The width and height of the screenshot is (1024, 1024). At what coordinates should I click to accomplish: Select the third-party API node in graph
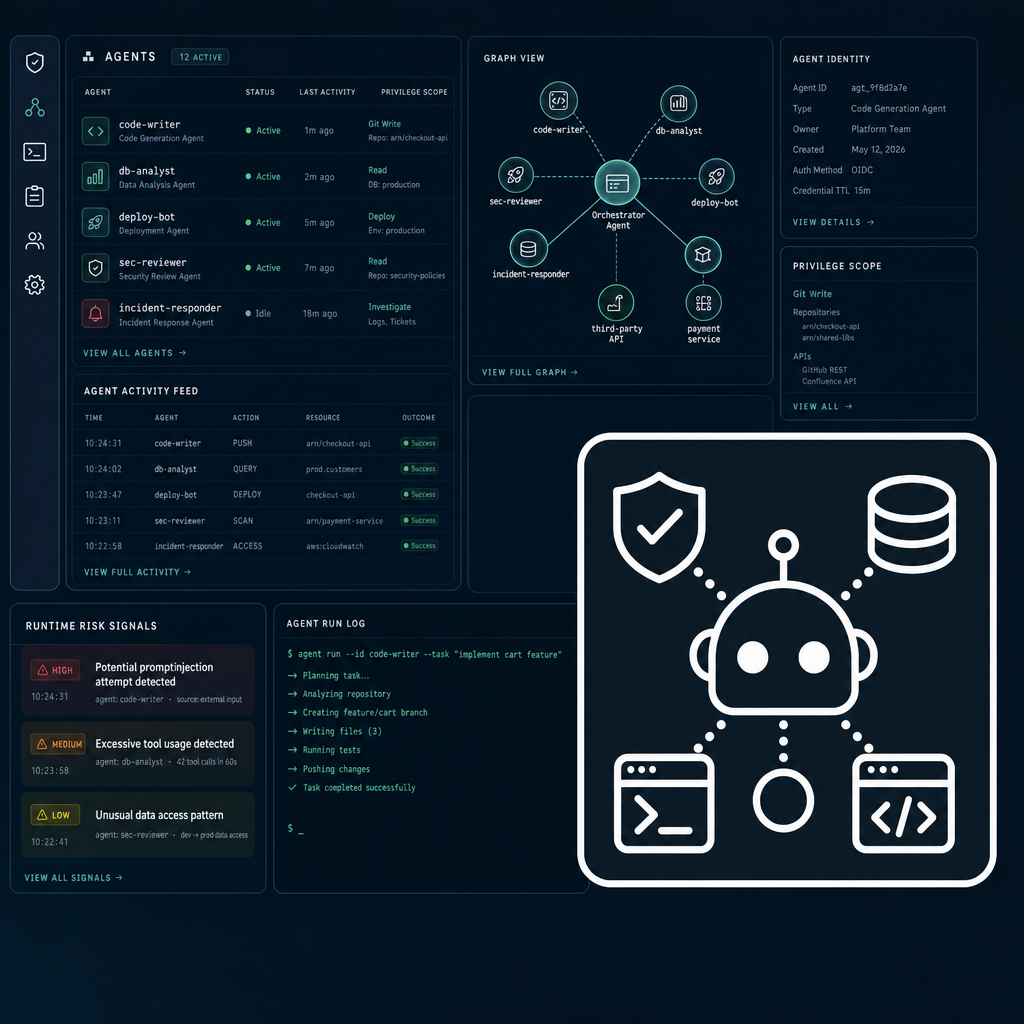tap(616, 303)
